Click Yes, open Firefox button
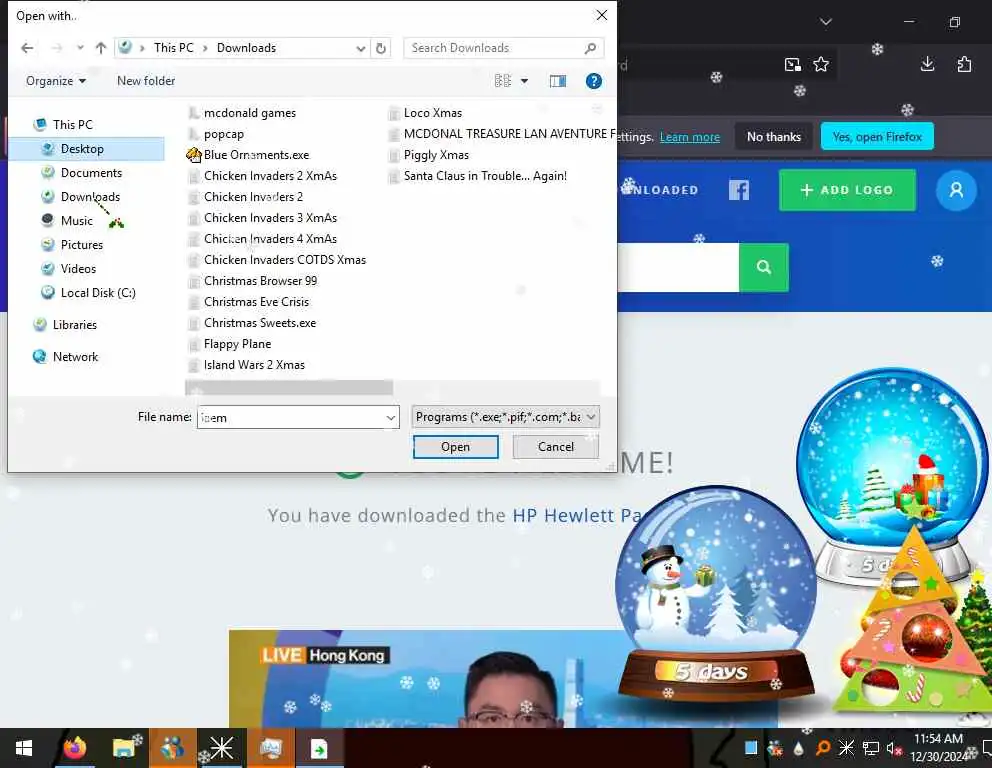The height and width of the screenshot is (768, 992). 877,137
